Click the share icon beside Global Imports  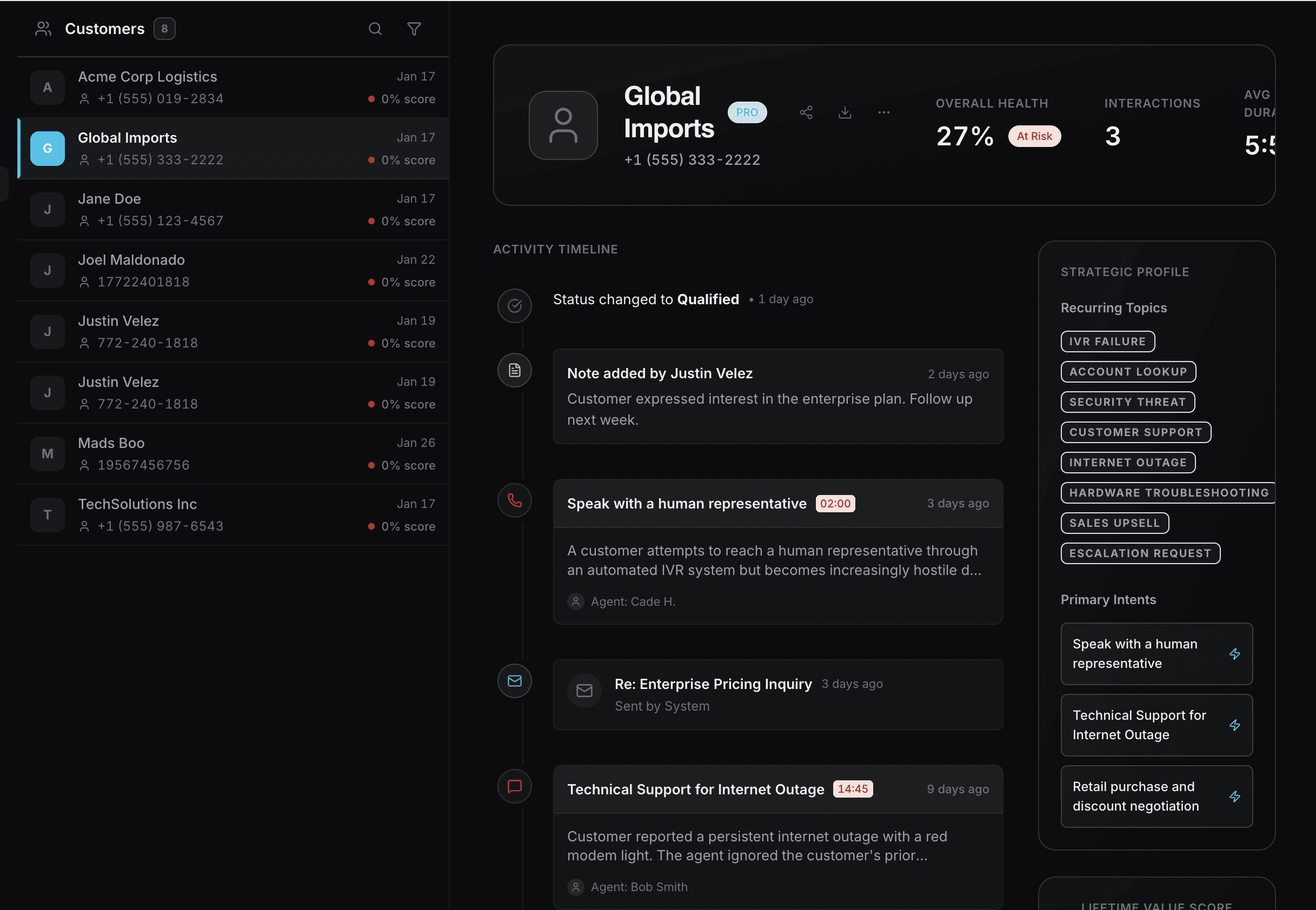click(806, 112)
